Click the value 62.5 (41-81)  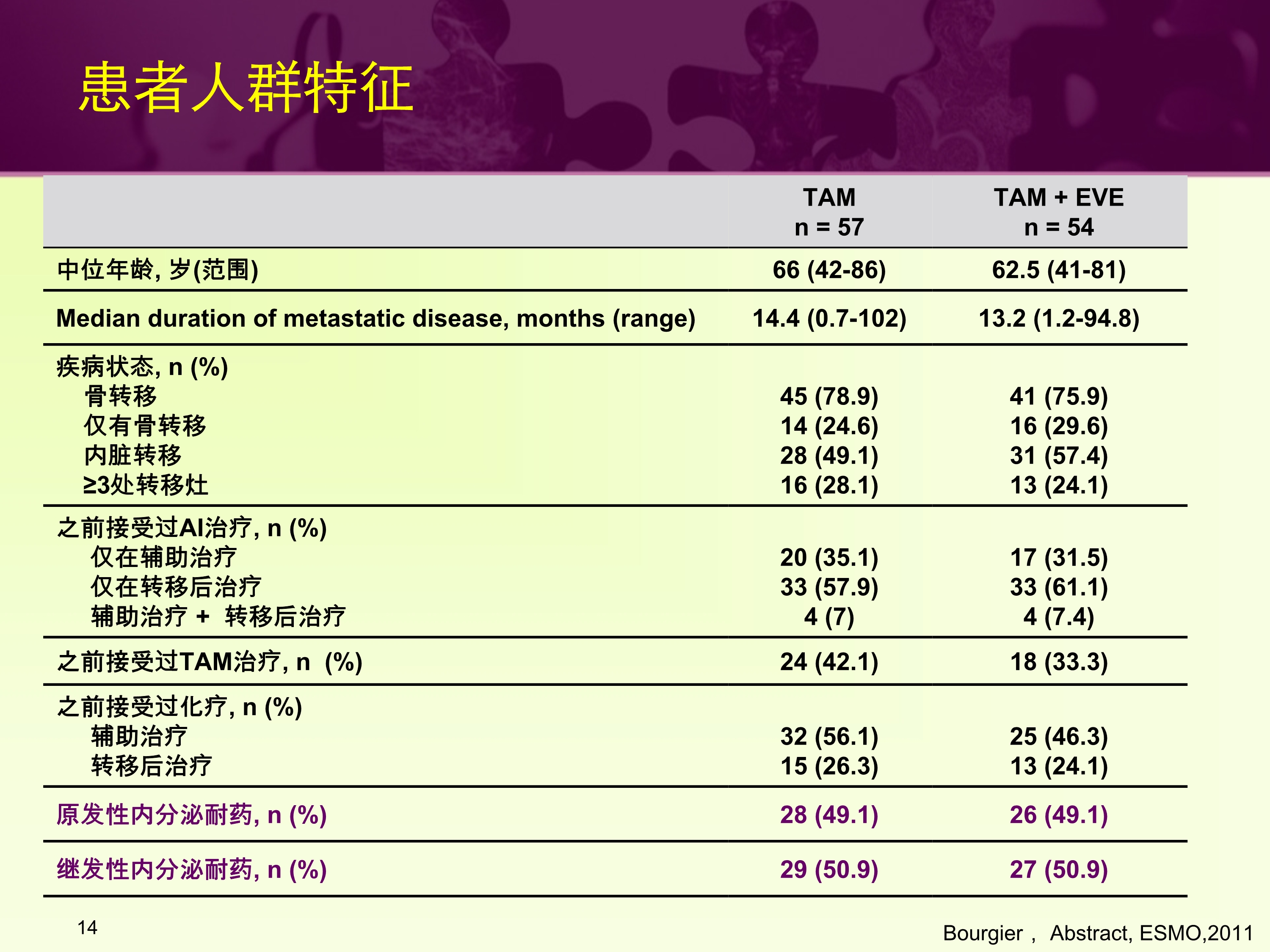pos(1059,270)
